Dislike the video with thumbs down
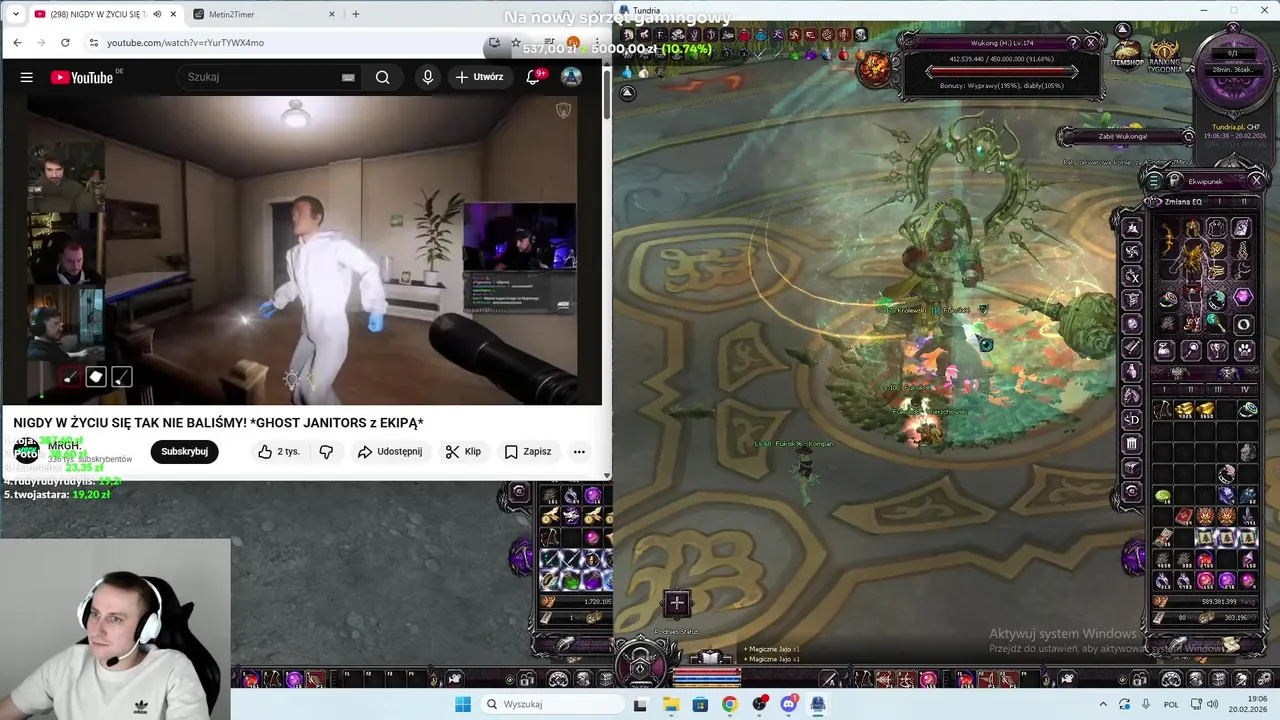Viewport: 1280px width, 720px height. [x=326, y=452]
